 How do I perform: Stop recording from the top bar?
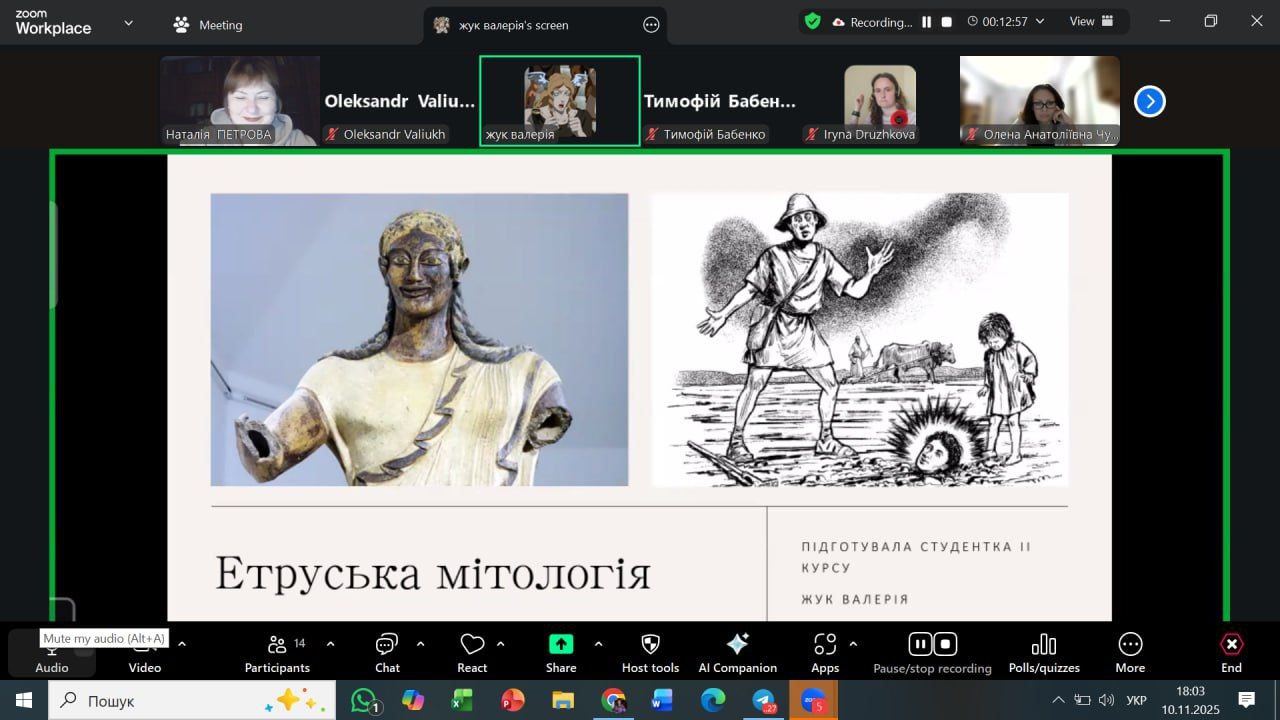pyautogui.click(x=947, y=22)
